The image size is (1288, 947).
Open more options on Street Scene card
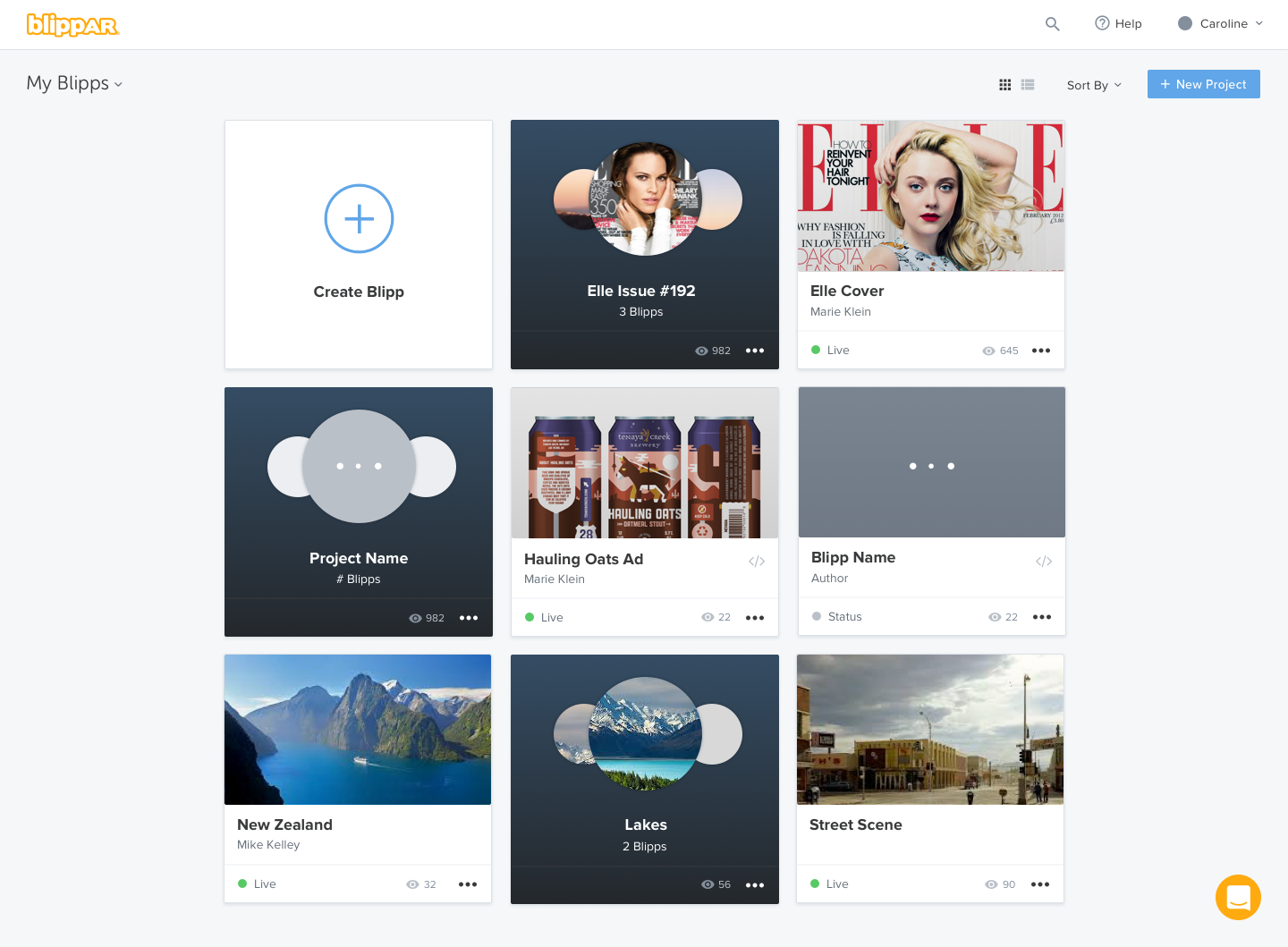tap(1040, 884)
